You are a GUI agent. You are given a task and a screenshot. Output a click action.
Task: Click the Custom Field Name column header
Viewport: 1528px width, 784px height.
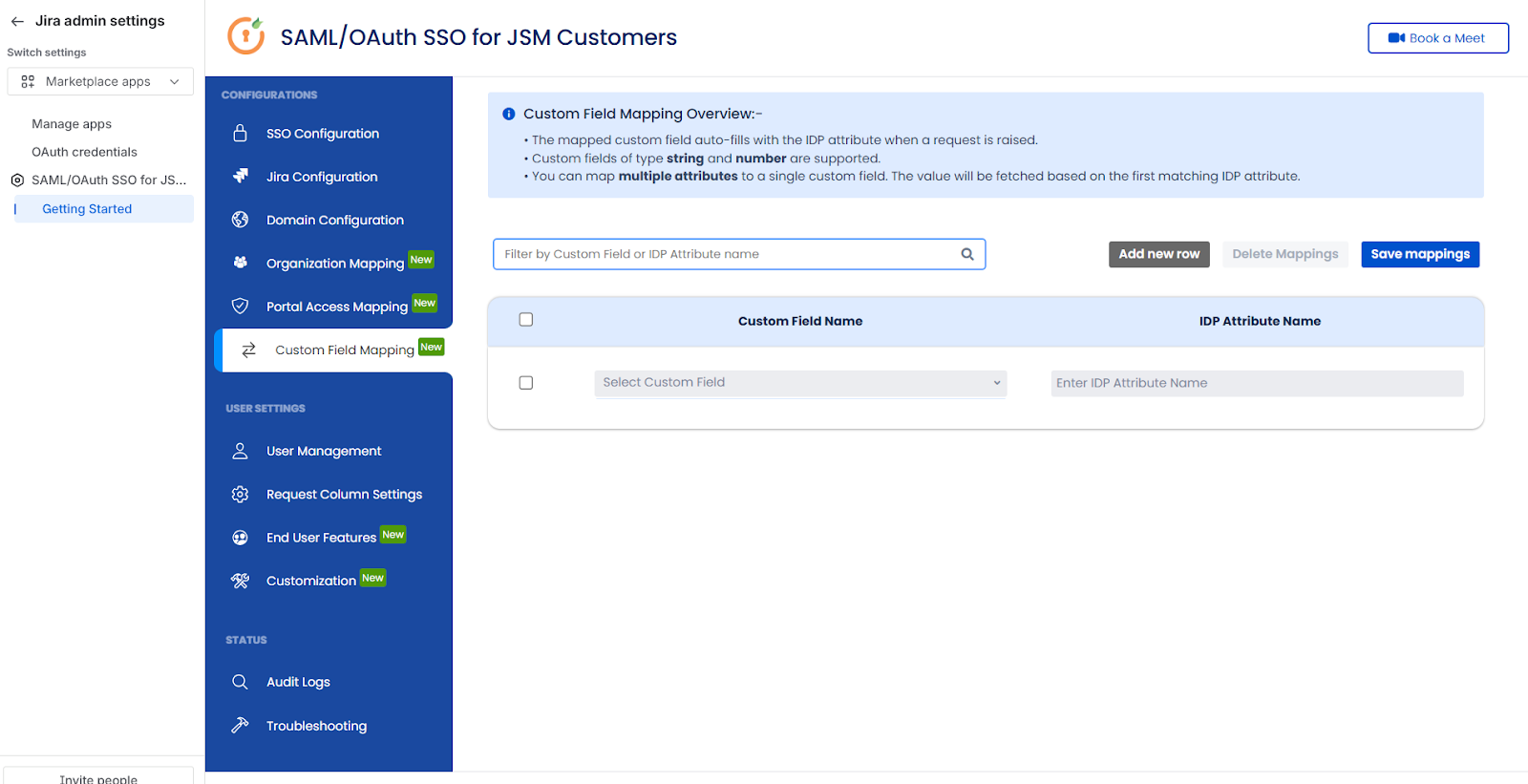tap(800, 321)
